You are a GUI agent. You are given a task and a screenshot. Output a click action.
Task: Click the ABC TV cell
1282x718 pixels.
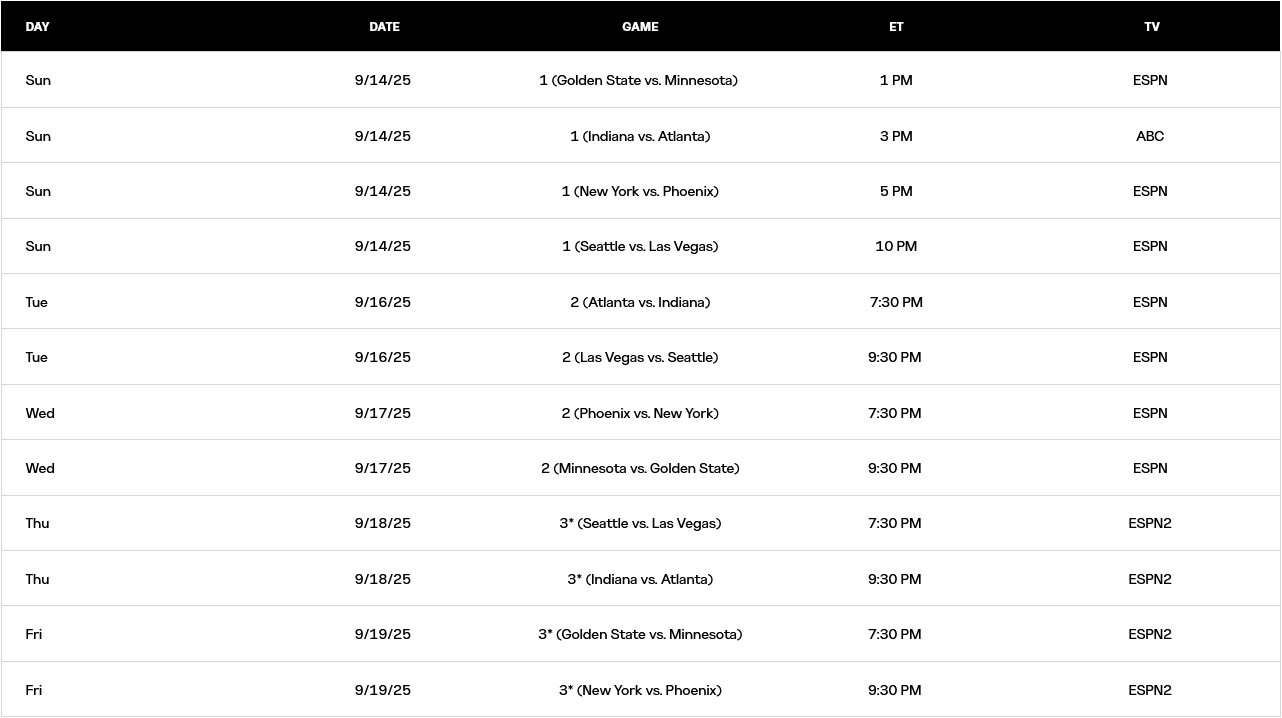pyautogui.click(x=1150, y=136)
